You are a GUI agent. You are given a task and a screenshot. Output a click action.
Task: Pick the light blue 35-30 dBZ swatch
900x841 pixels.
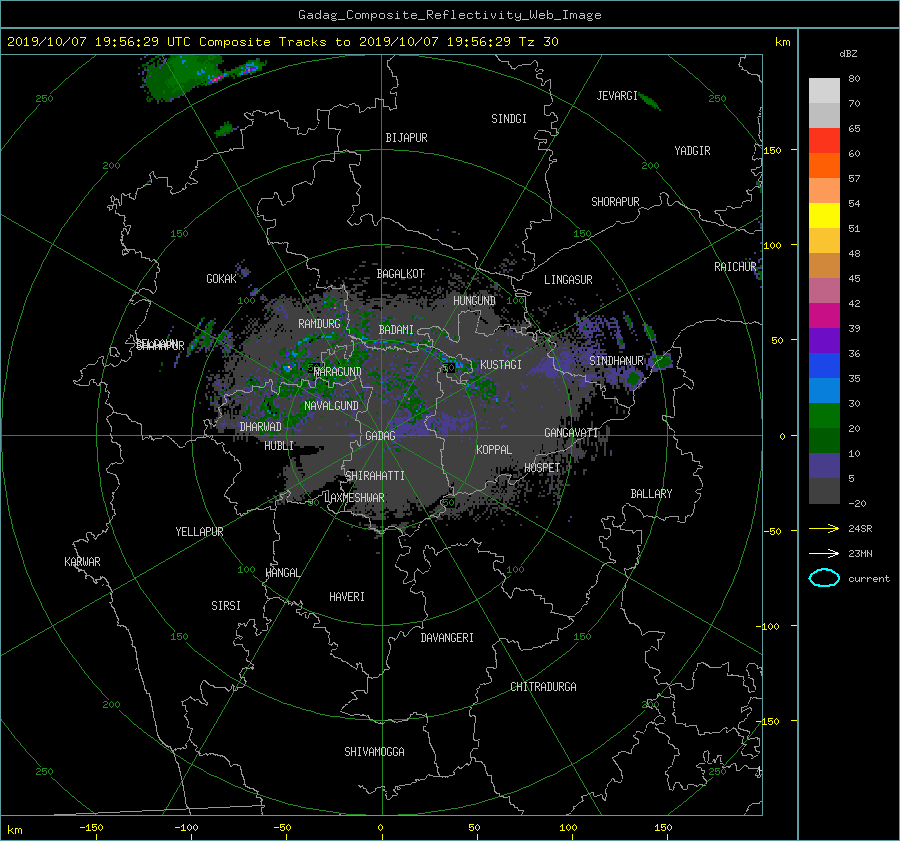[824, 390]
